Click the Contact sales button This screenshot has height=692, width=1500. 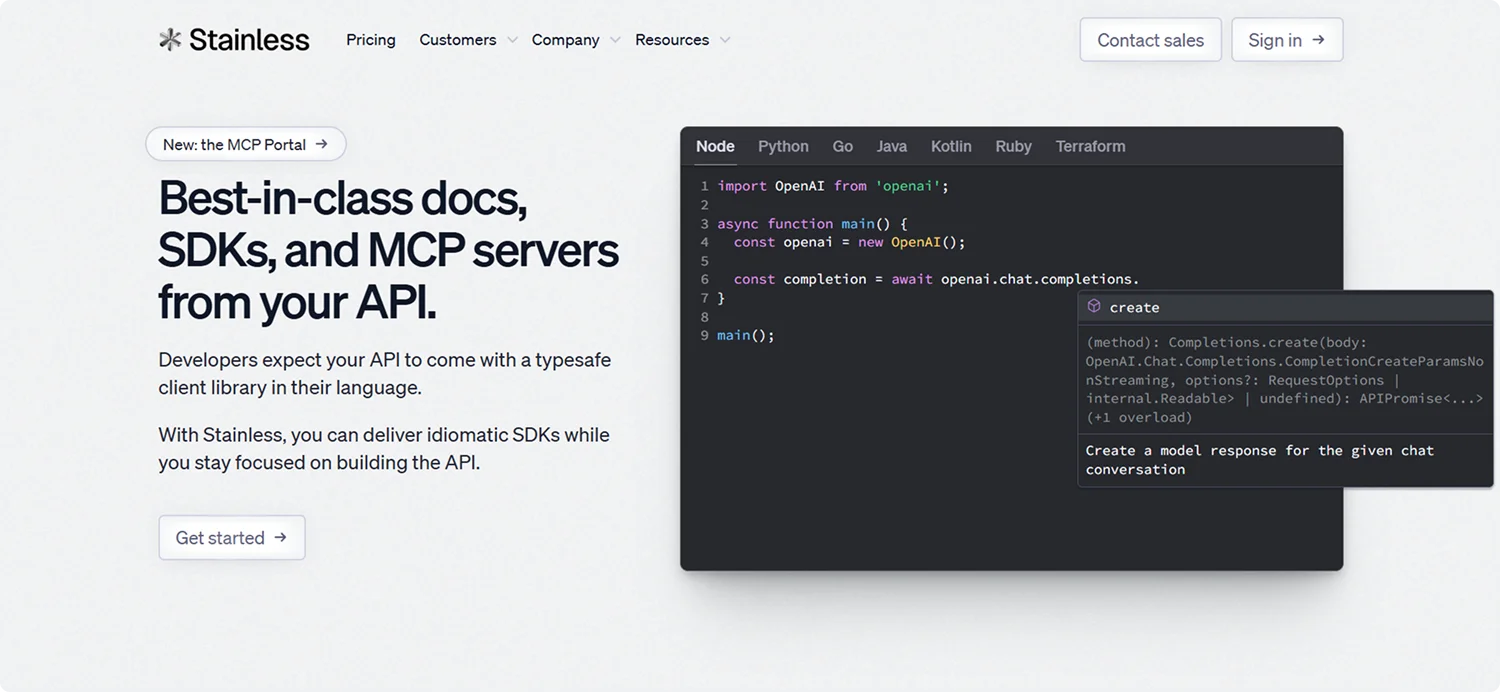[1150, 40]
